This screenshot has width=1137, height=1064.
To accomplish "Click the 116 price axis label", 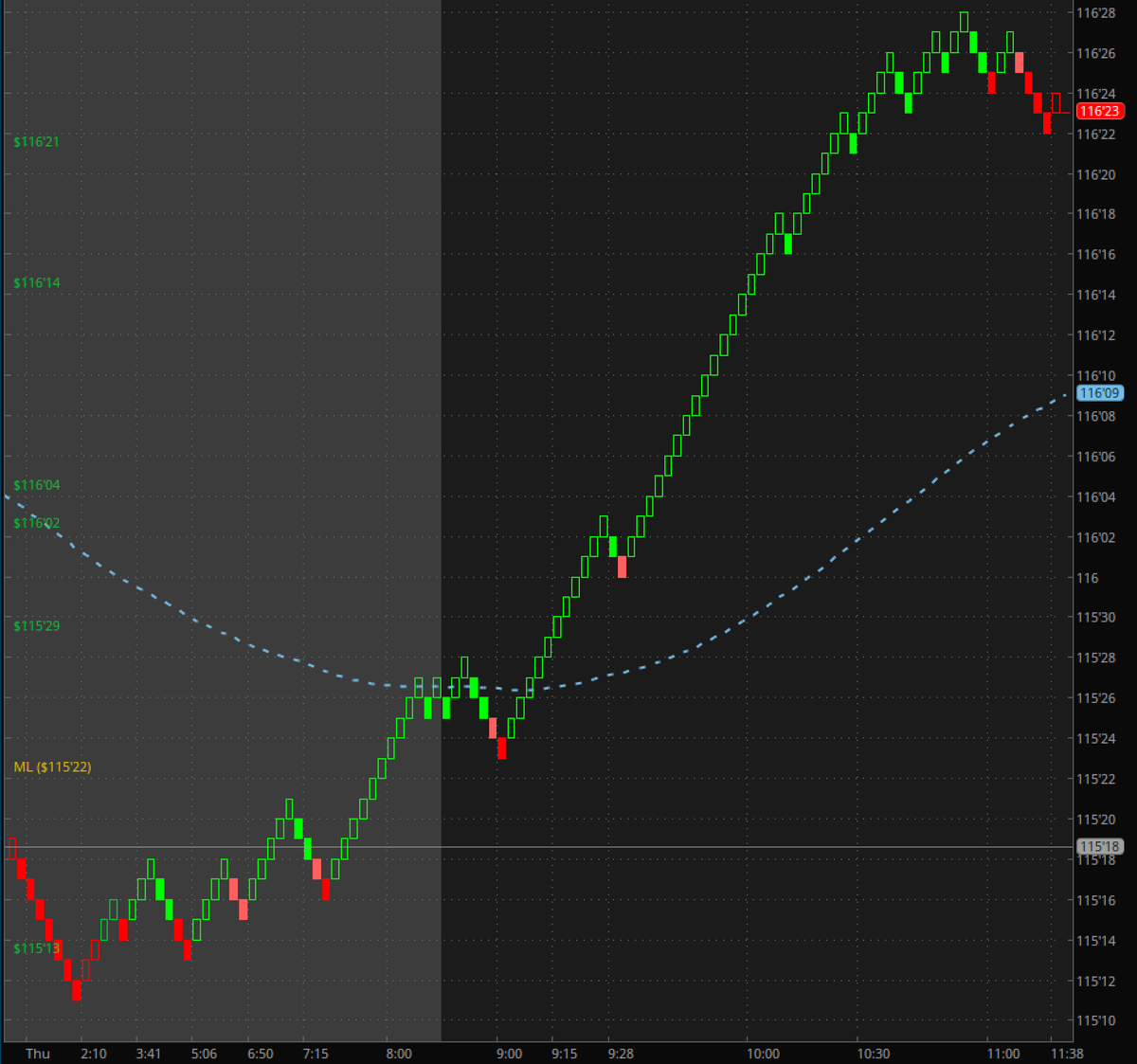I will 1088,578.
